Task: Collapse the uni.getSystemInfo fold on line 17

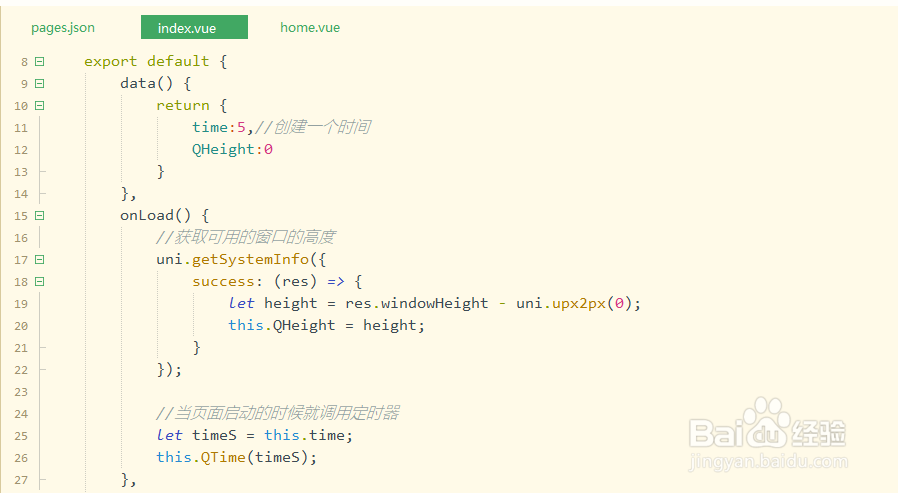Action: pyautogui.click(x=40, y=260)
